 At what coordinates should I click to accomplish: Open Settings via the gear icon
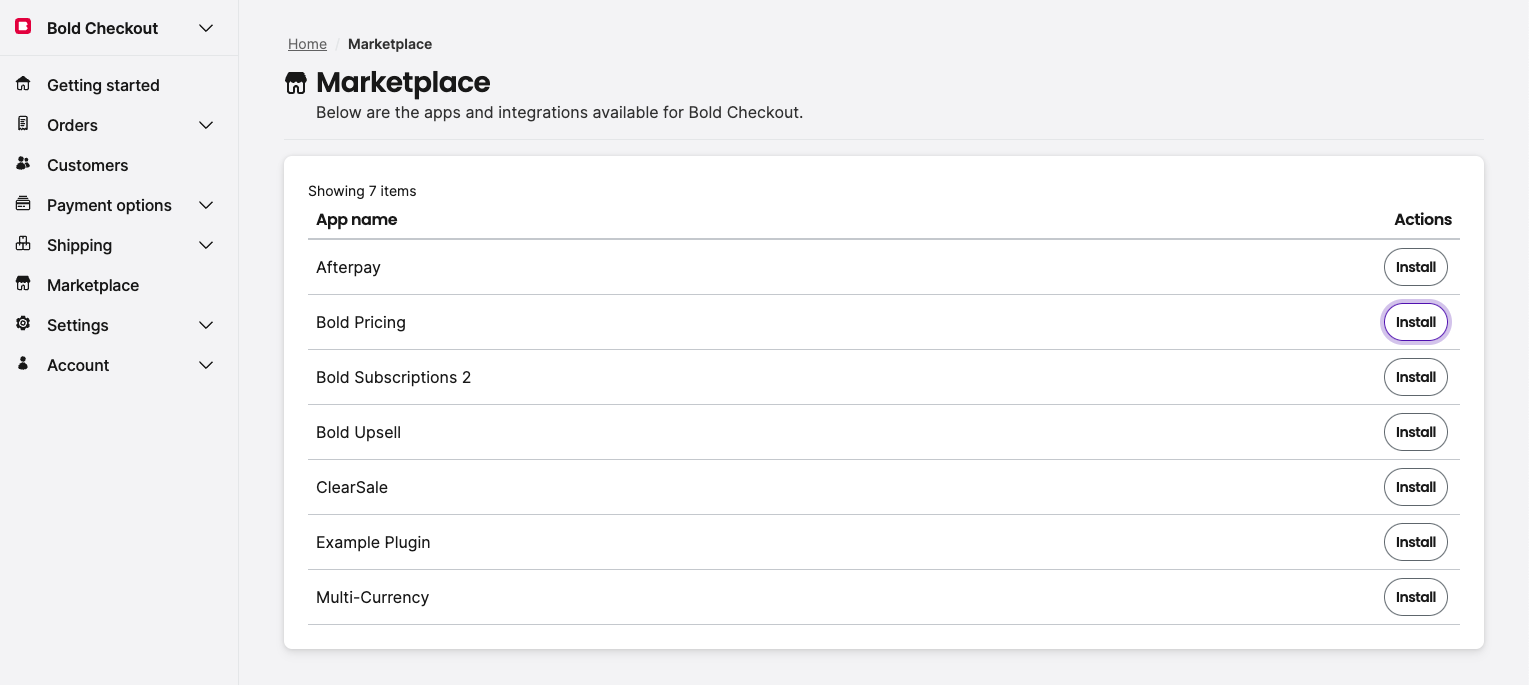pyautogui.click(x=22, y=324)
